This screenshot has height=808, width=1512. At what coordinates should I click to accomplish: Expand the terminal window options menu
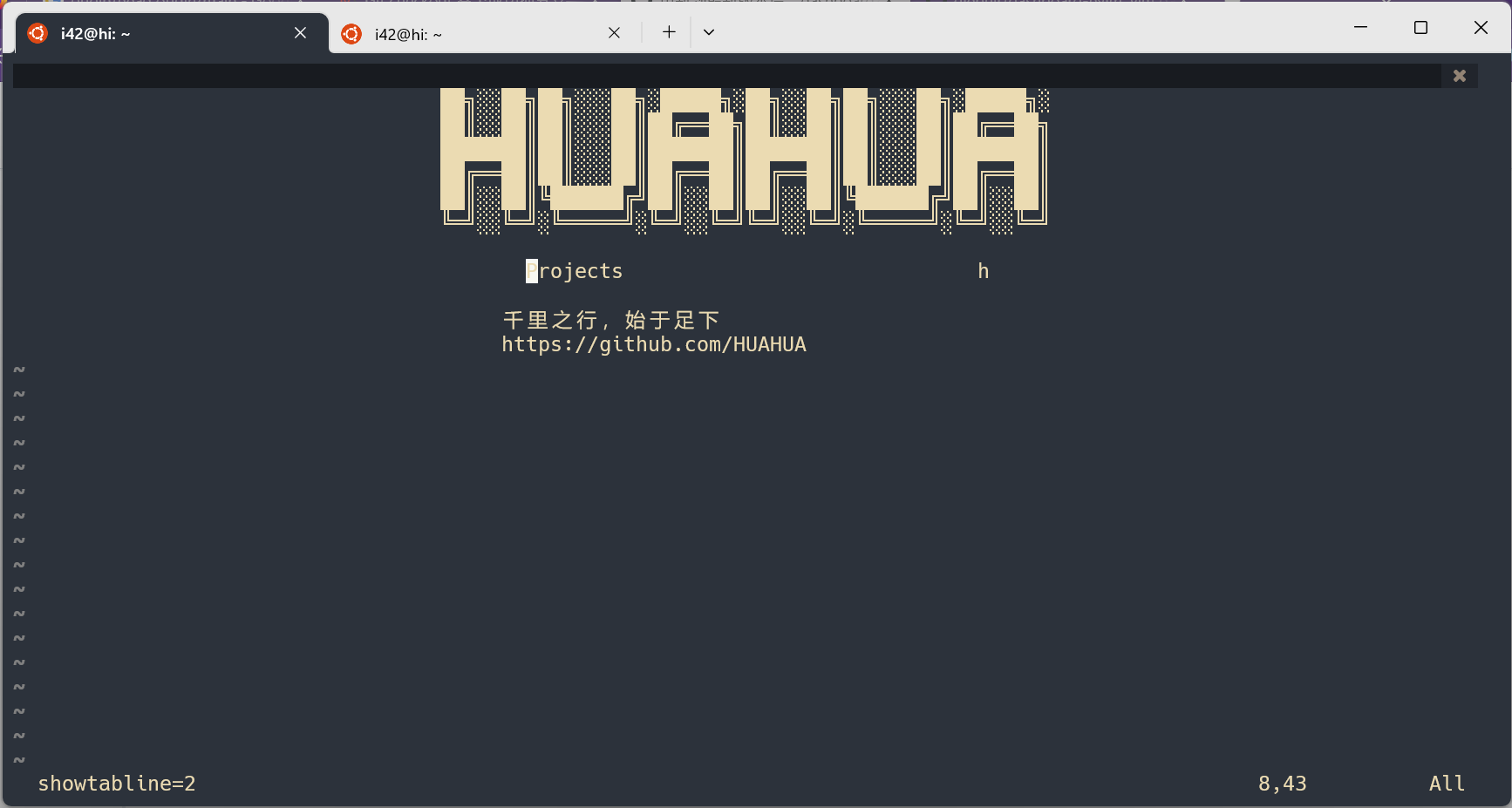click(x=708, y=31)
